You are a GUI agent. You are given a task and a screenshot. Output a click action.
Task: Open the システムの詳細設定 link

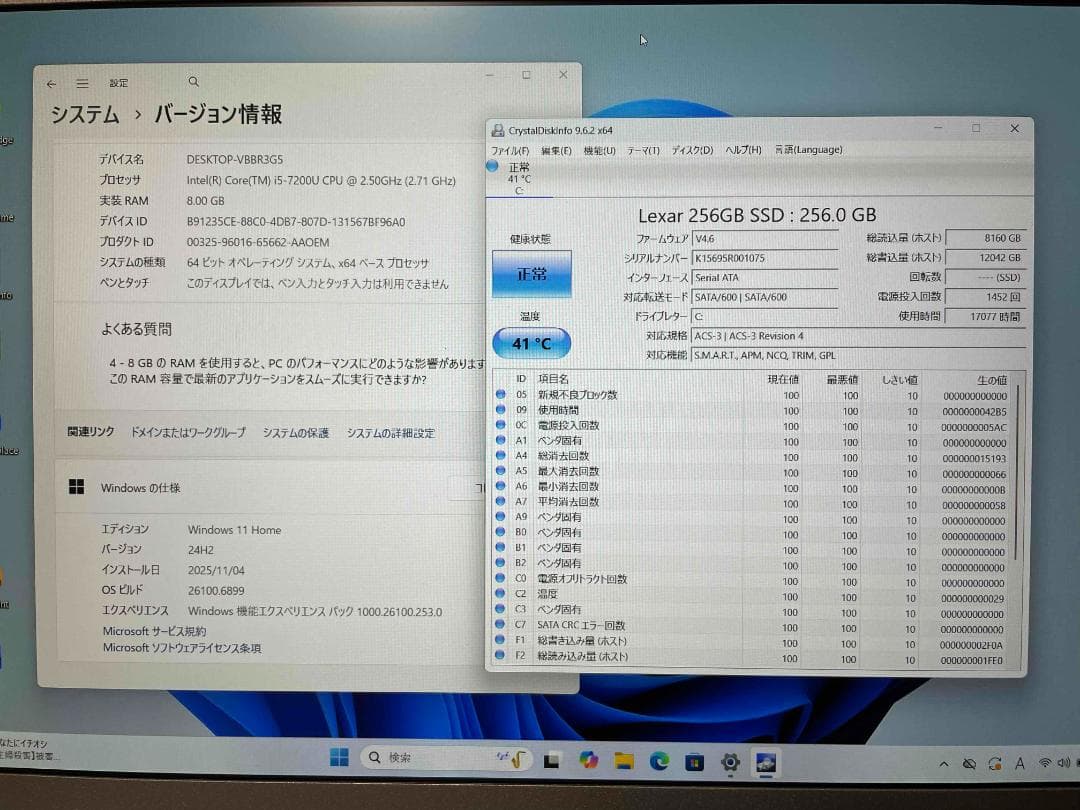(390, 433)
